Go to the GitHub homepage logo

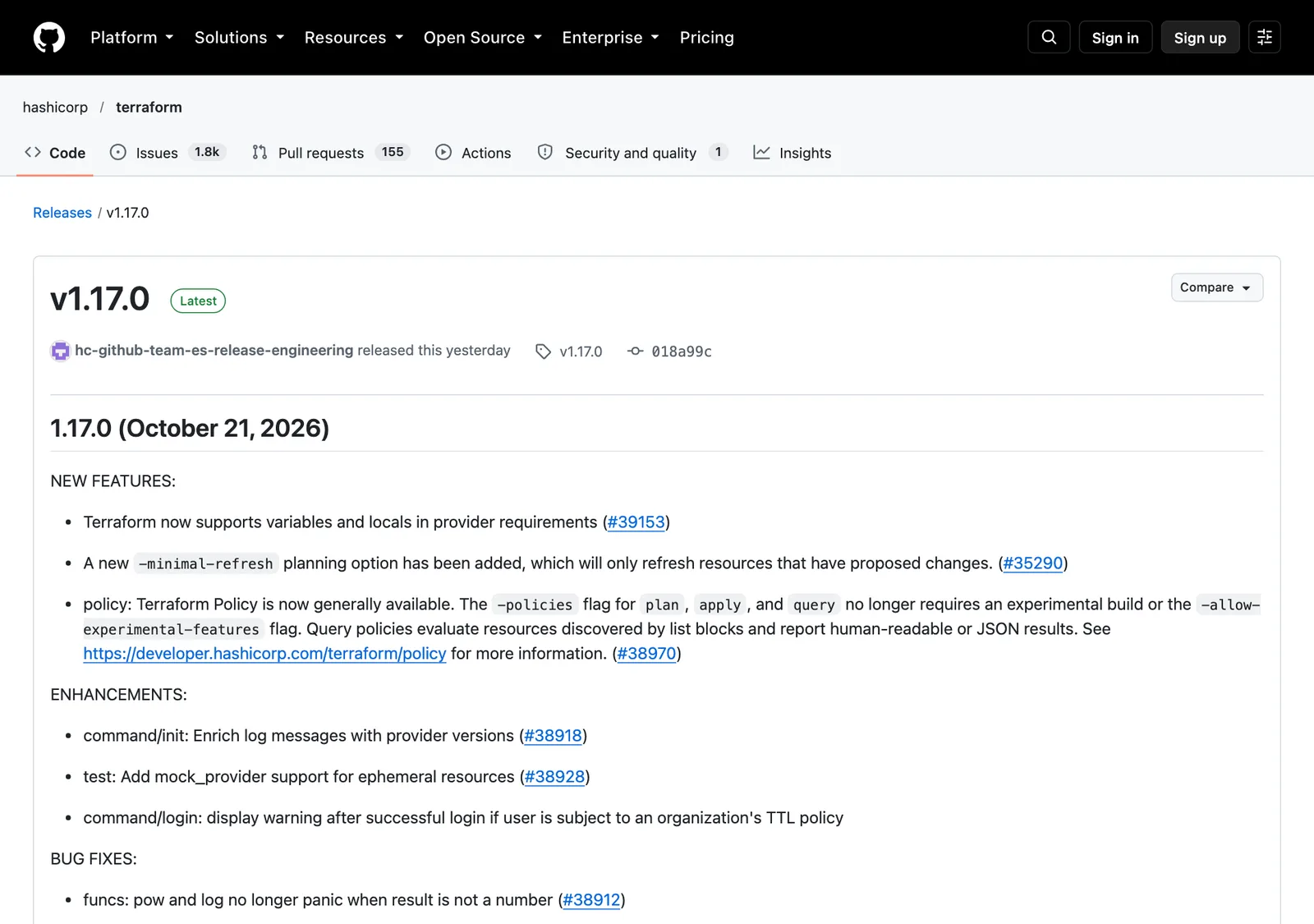pos(49,38)
